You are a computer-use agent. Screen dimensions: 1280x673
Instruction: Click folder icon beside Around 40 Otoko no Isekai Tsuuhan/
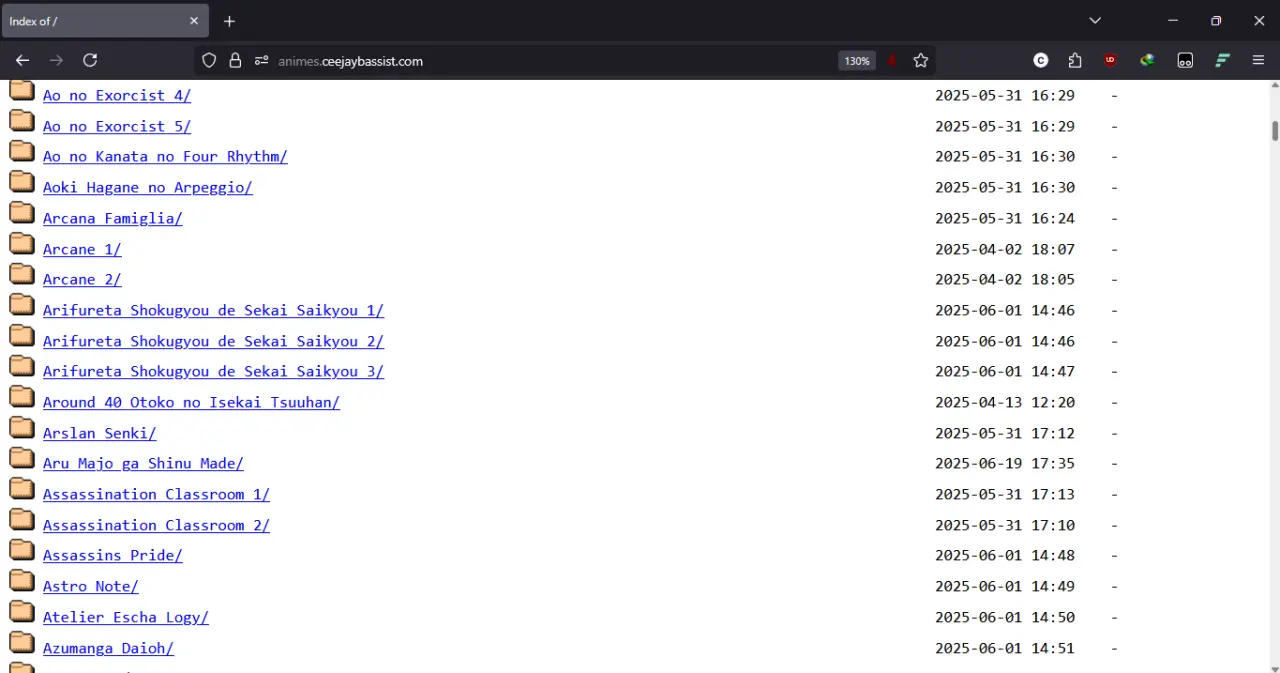[x=22, y=396]
